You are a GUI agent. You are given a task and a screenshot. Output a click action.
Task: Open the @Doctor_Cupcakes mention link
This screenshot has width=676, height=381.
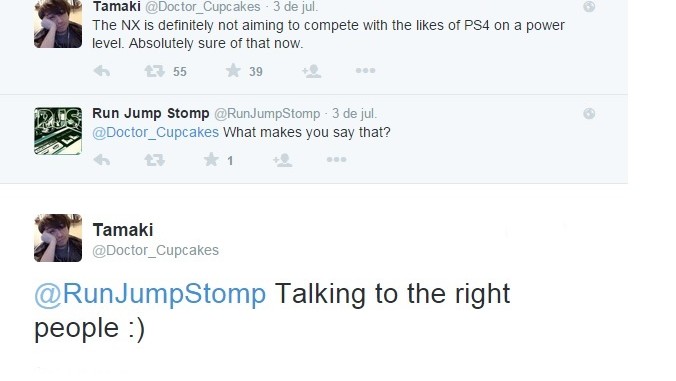(156, 132)
